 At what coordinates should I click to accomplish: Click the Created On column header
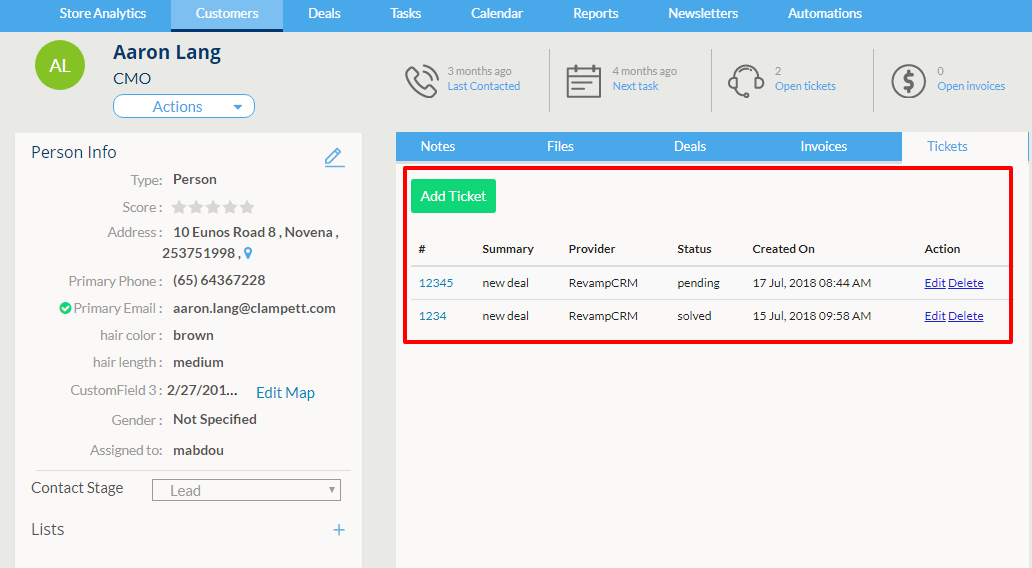pos(783,249)
